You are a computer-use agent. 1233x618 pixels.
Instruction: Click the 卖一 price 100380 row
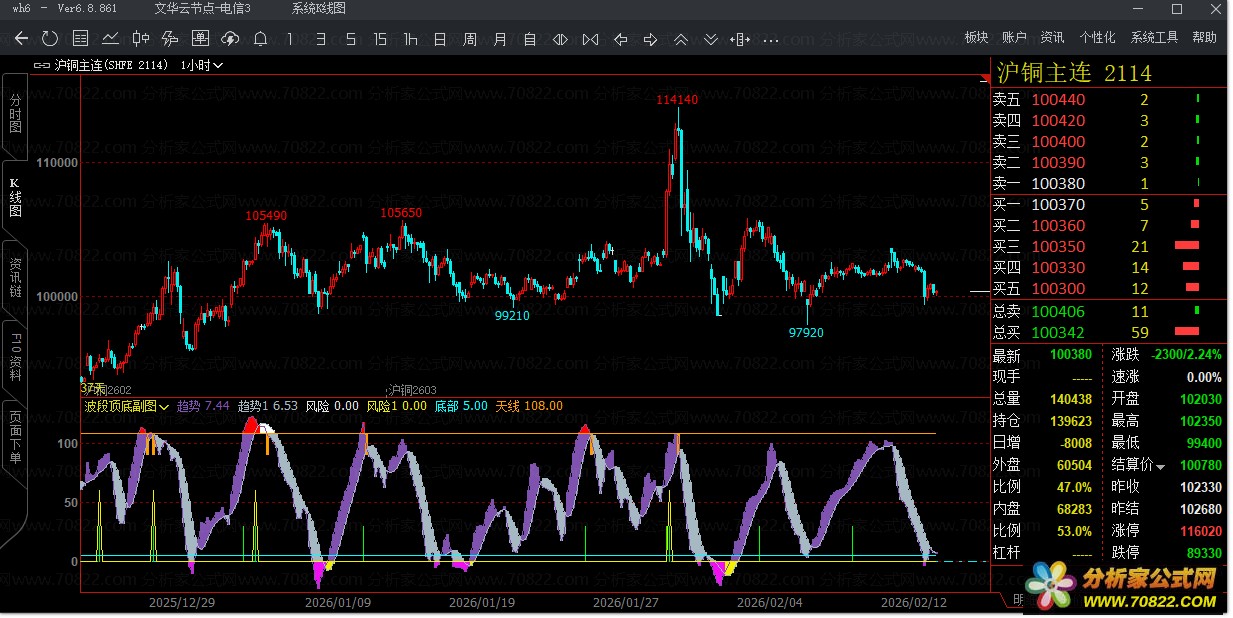click(1058, 184)
